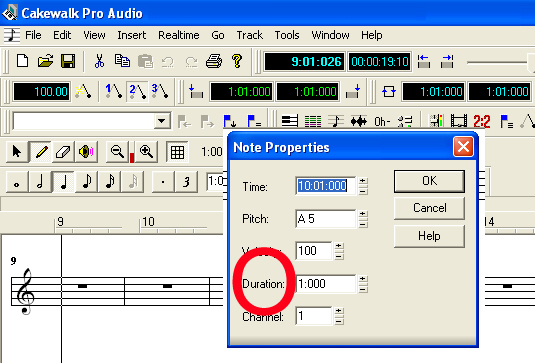The image size is (535, 363).
Task: Open the View menu
Action: 94,35
